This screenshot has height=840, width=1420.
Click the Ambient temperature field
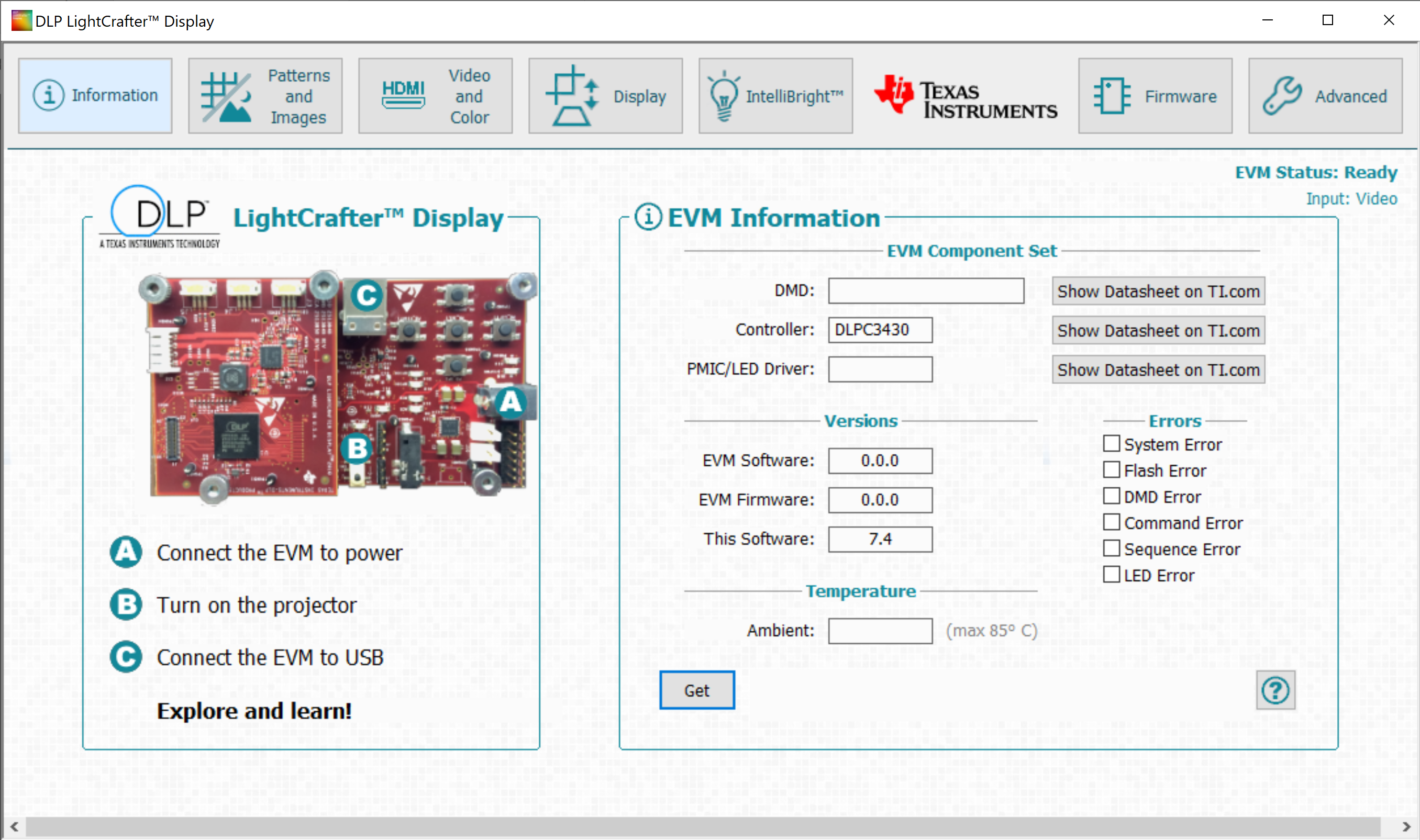point(880,631)
